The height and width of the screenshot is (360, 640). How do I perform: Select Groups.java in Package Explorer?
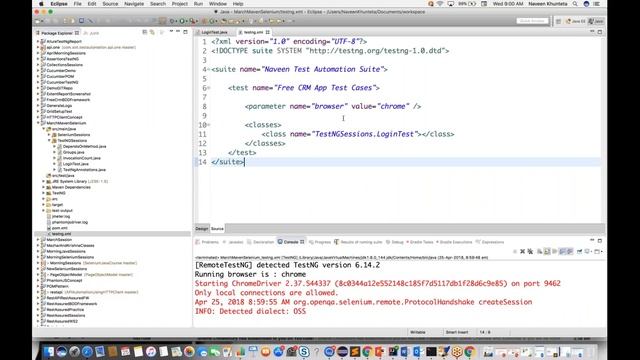point(73,152)
